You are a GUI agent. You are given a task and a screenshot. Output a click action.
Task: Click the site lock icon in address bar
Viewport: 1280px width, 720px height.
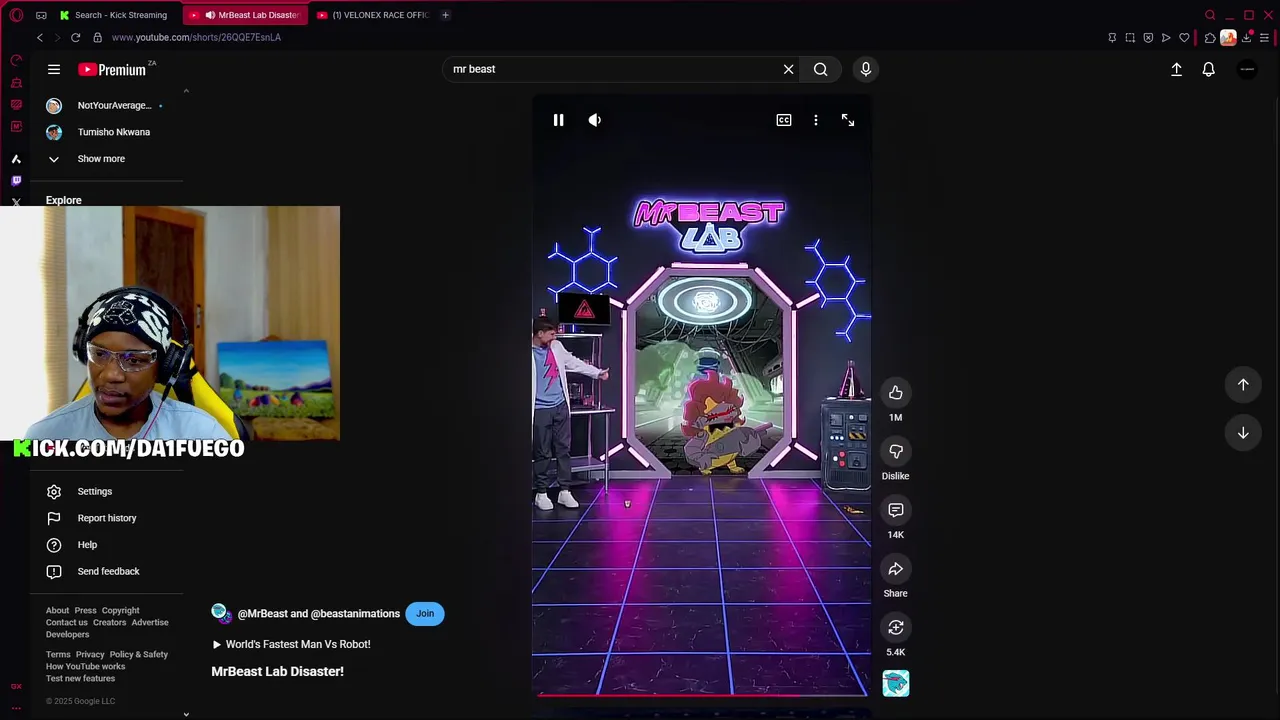(97, 38)
